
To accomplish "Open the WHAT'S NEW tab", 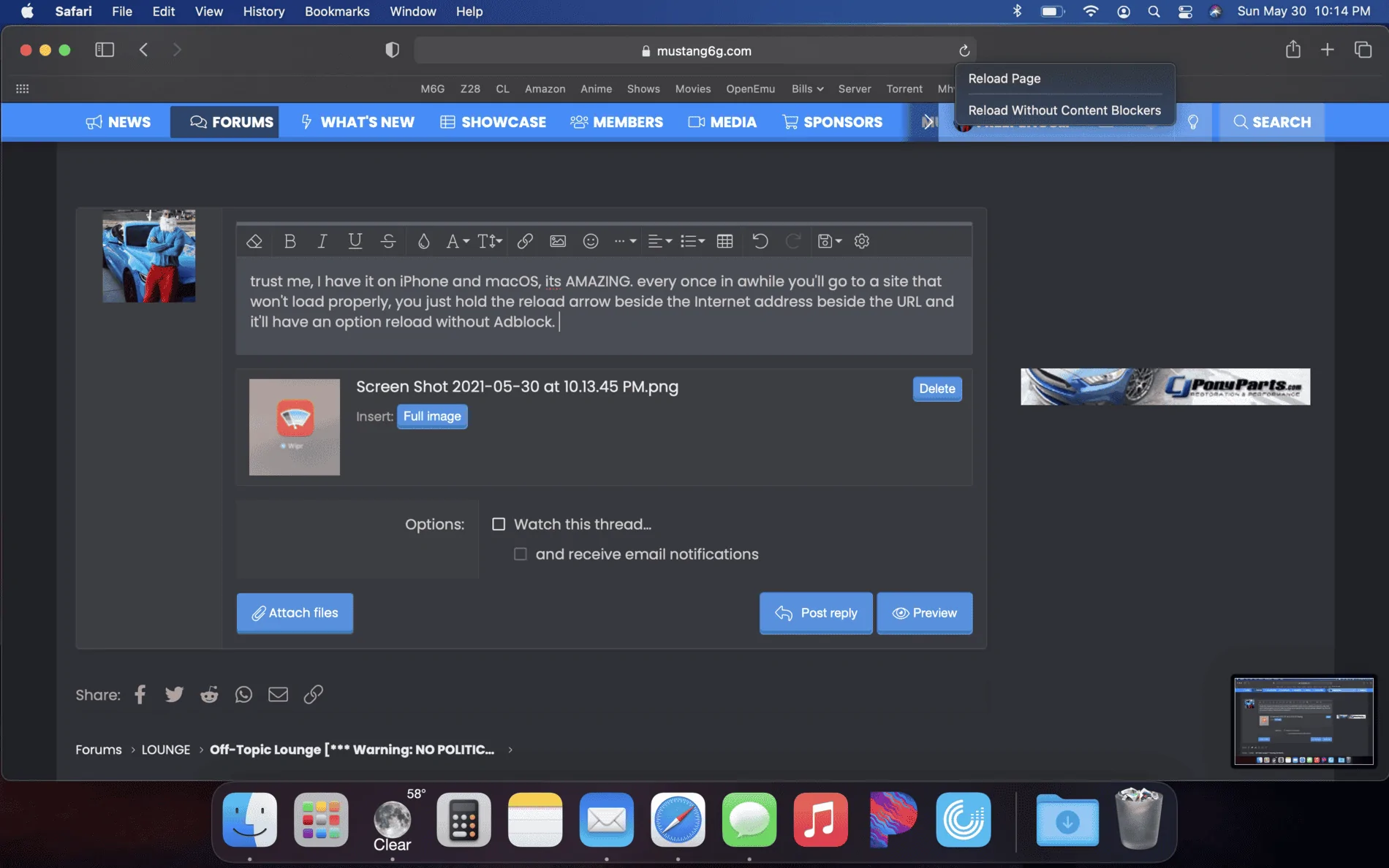I will [x=357, y=122].
